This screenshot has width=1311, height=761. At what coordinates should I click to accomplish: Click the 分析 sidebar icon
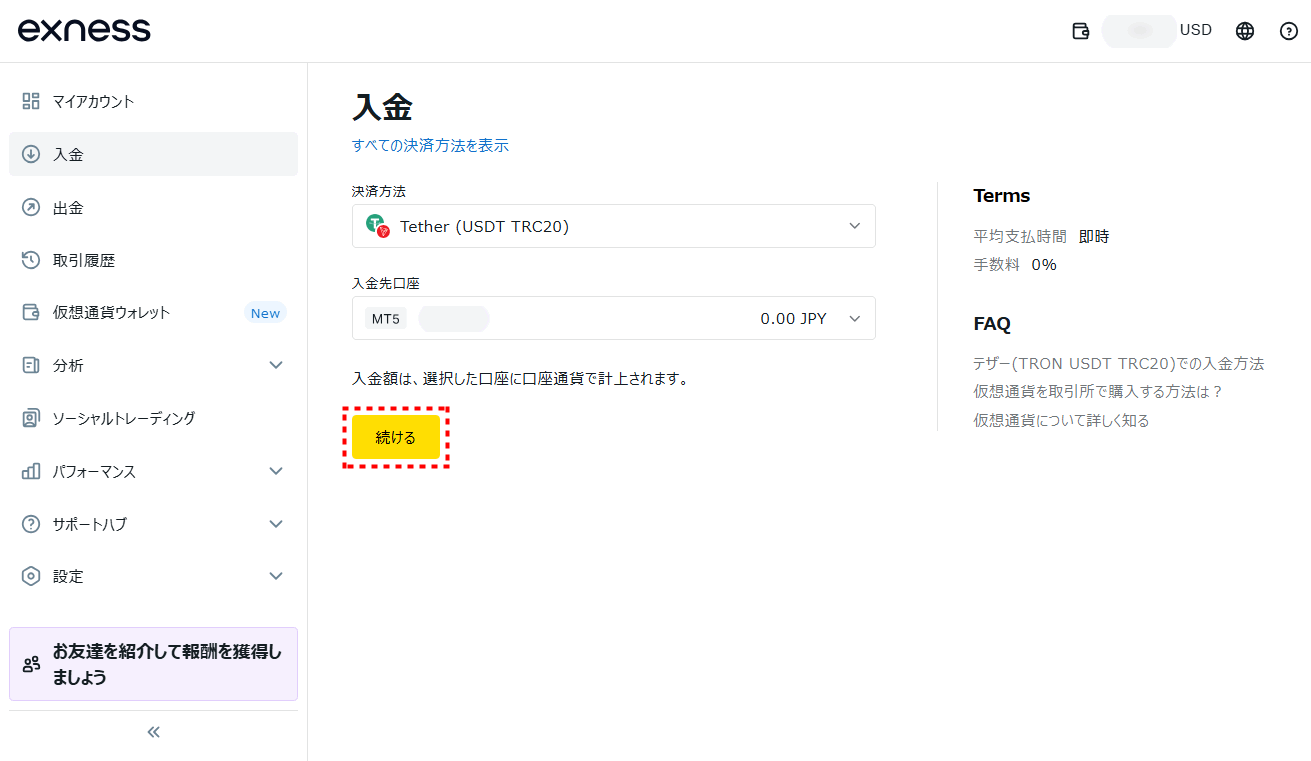31,365
